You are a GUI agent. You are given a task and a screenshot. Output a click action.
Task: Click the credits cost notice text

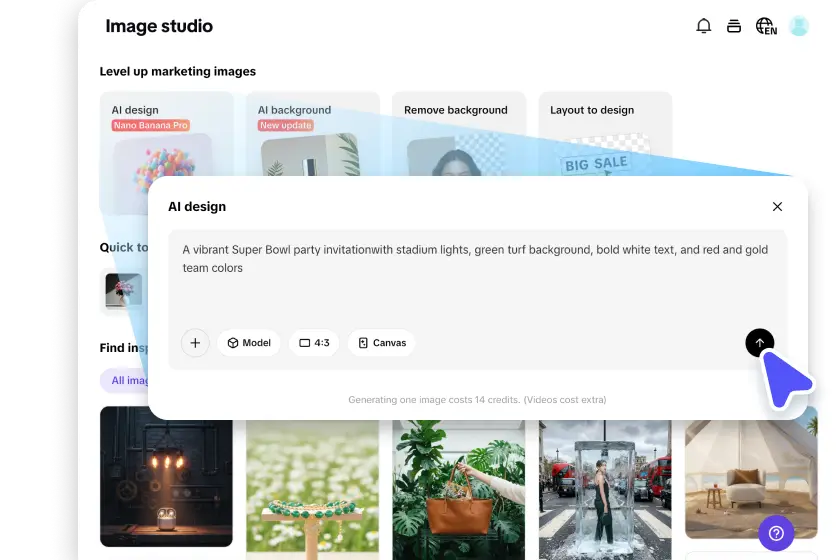coord(477,400)
